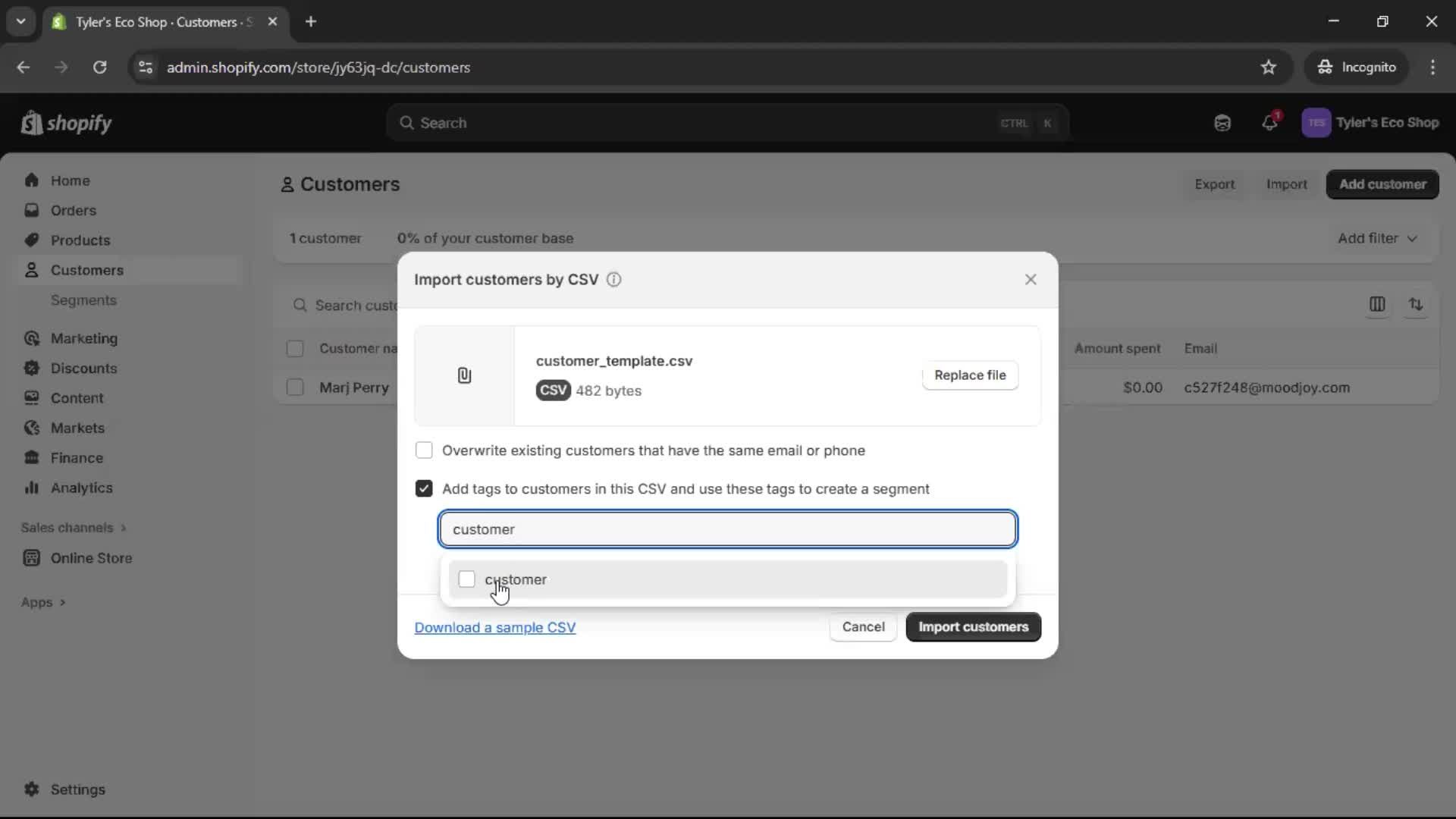
Task: Go to Orders in the sidebar
Action: (74, 210)
